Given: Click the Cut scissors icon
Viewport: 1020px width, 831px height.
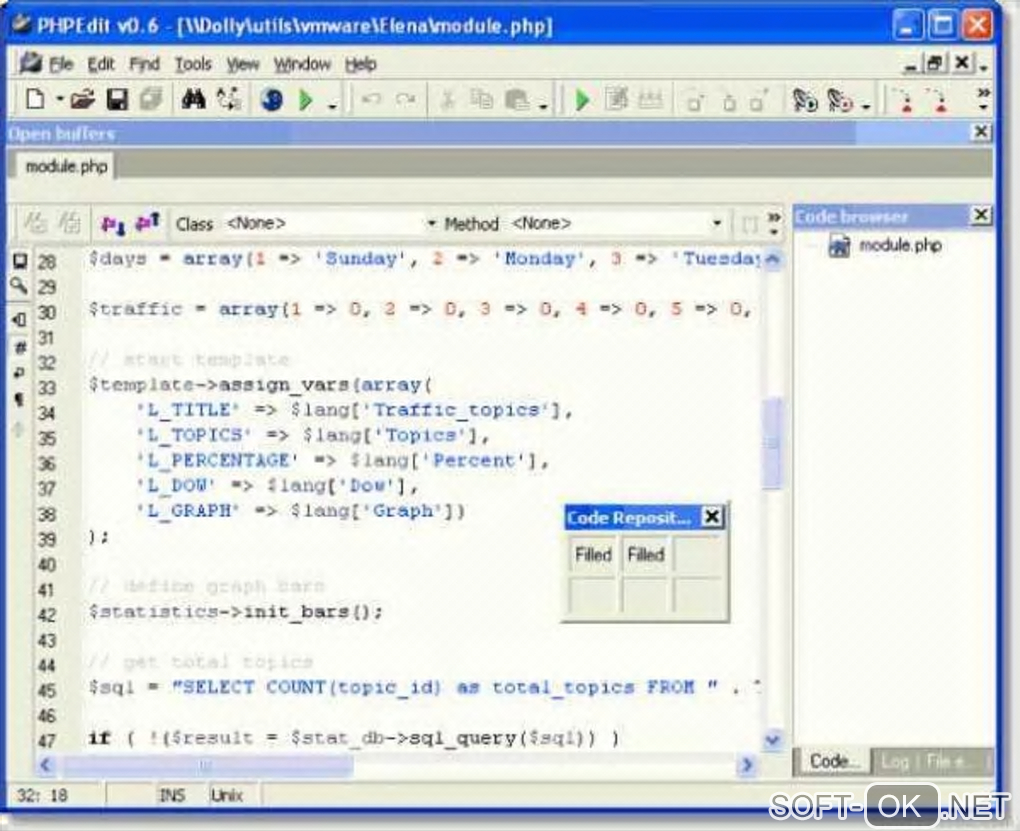Looking at the screenshot, I should coord(447,100).
